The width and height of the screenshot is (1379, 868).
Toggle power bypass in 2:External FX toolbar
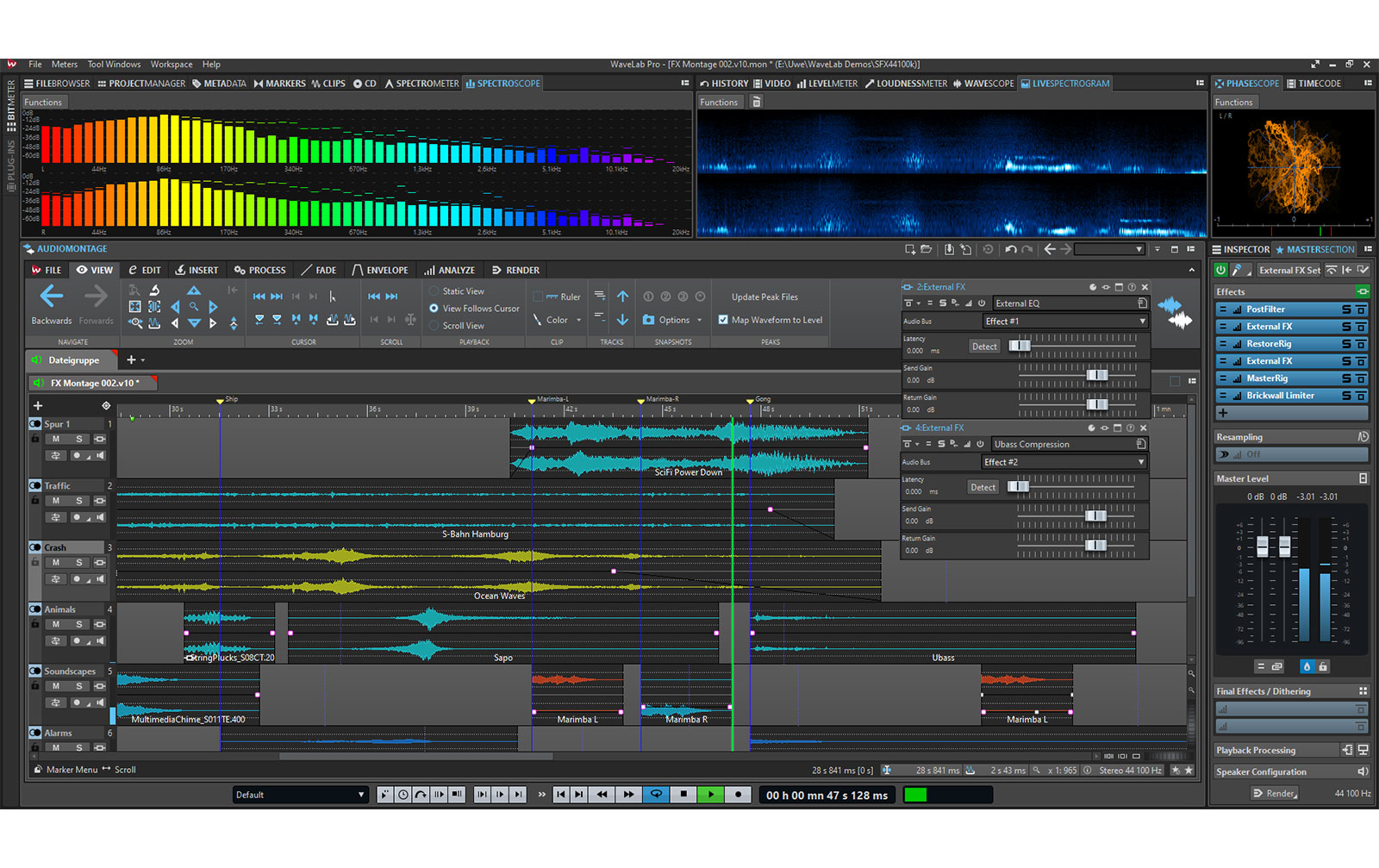pyautogui.click(x=982, y=303)
